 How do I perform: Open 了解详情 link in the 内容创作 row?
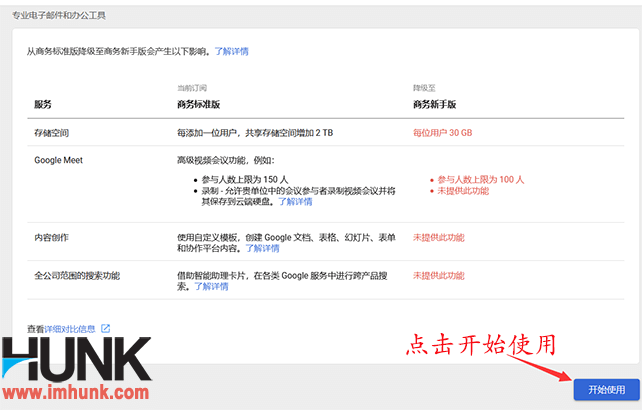tap(262, 248)
